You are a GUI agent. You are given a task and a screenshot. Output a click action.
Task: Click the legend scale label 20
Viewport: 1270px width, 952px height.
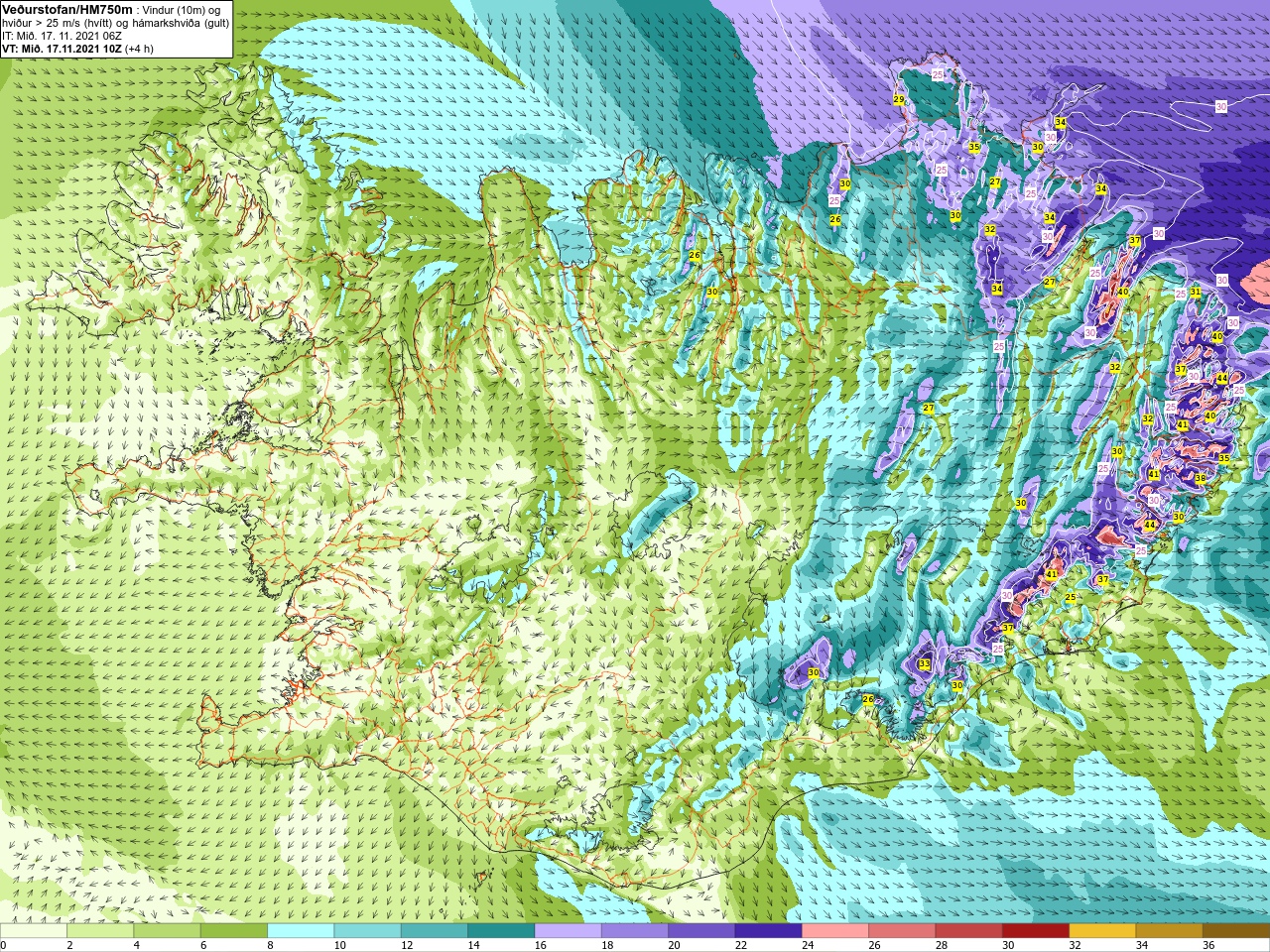675,946
